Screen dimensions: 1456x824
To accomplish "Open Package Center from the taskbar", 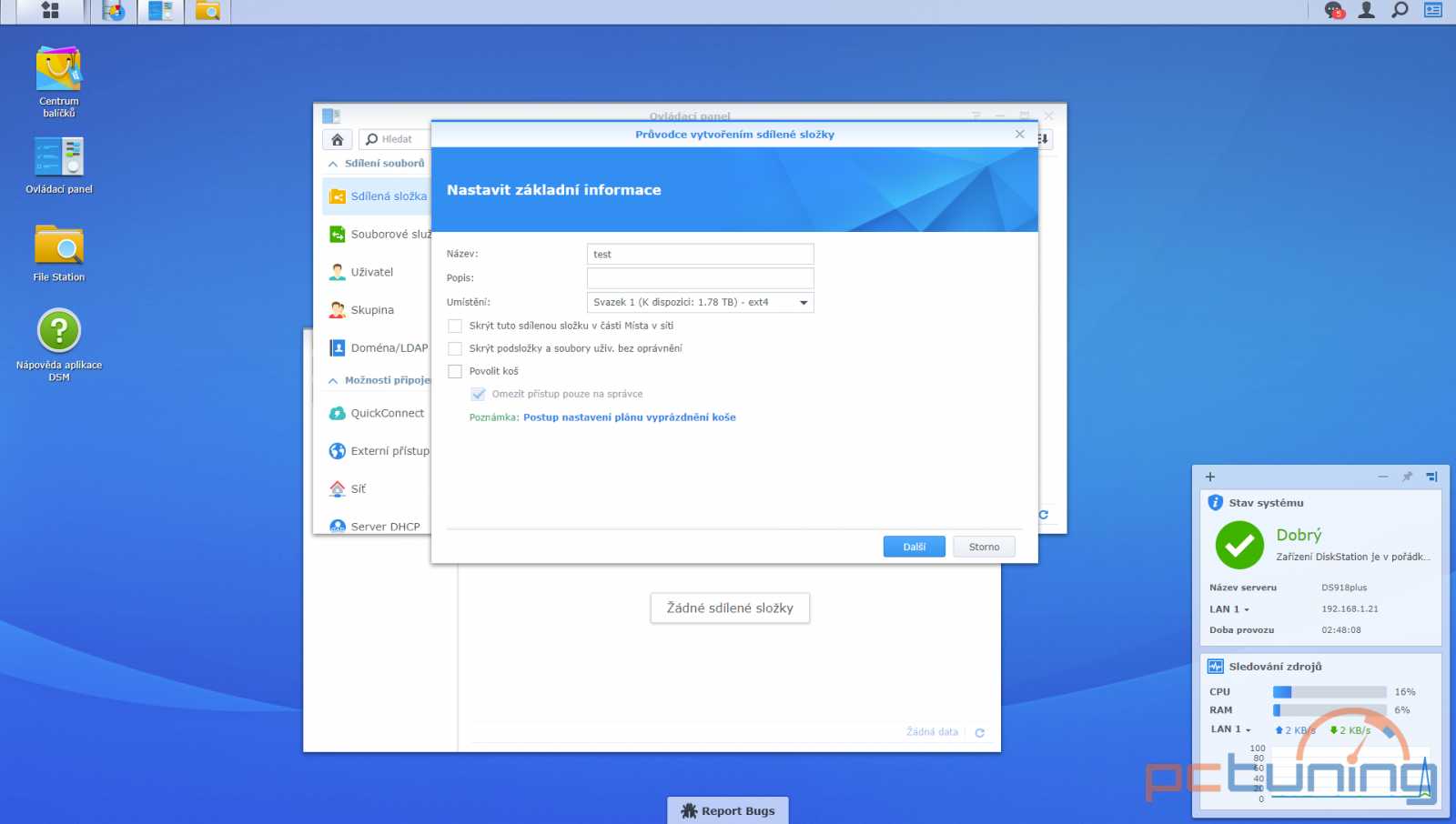I will click(x=114, y=11).
